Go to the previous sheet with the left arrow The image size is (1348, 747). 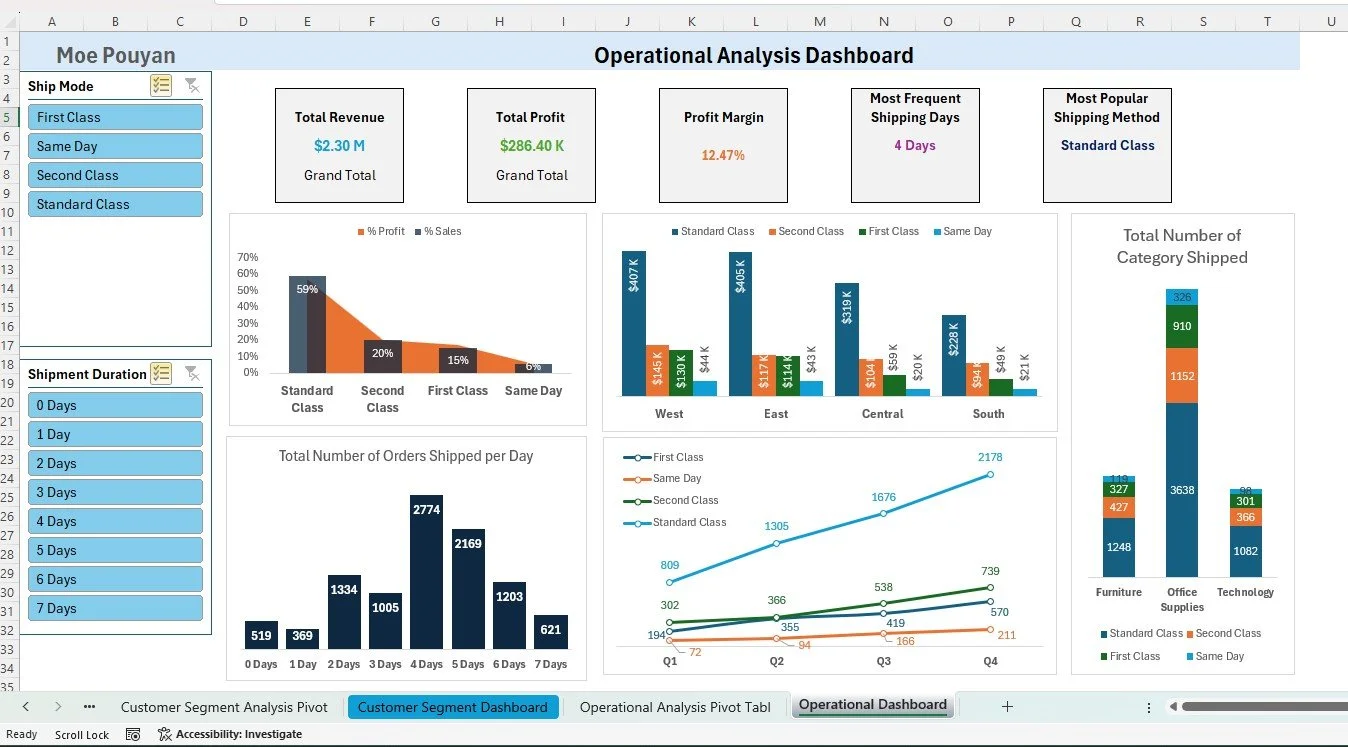[27, 707]
